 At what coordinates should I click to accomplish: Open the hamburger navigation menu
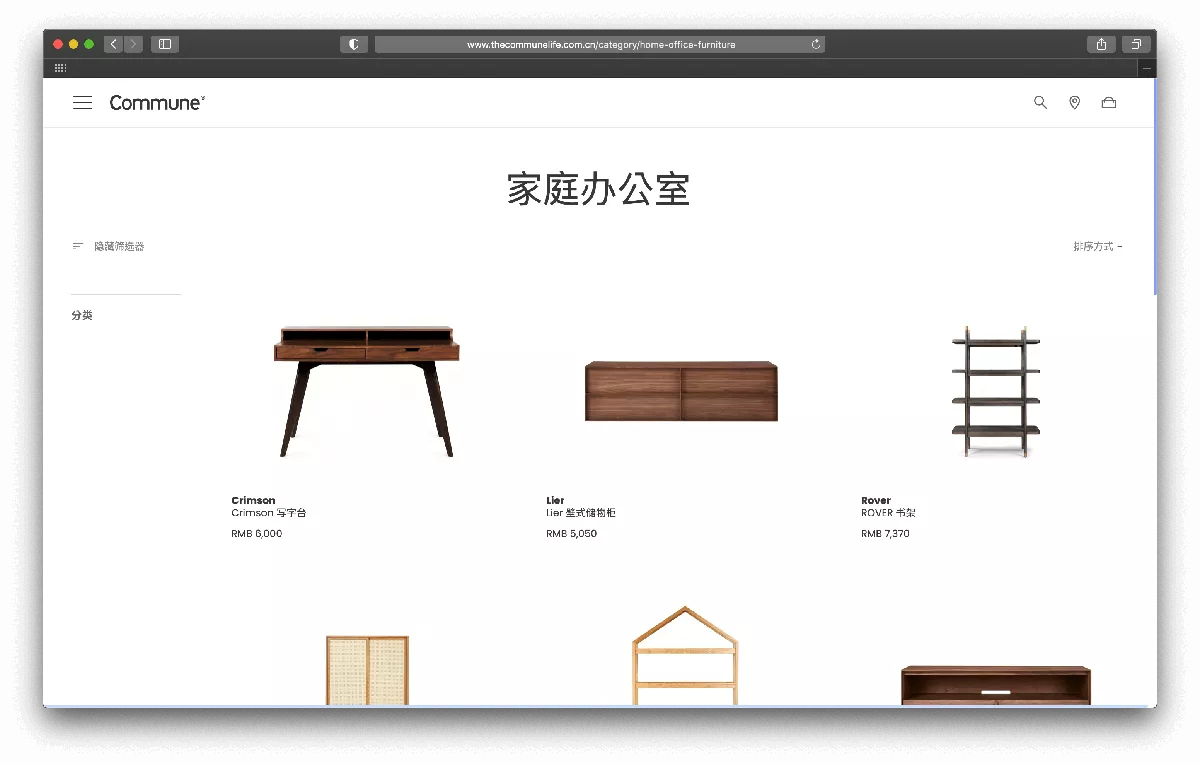[82, 103]
